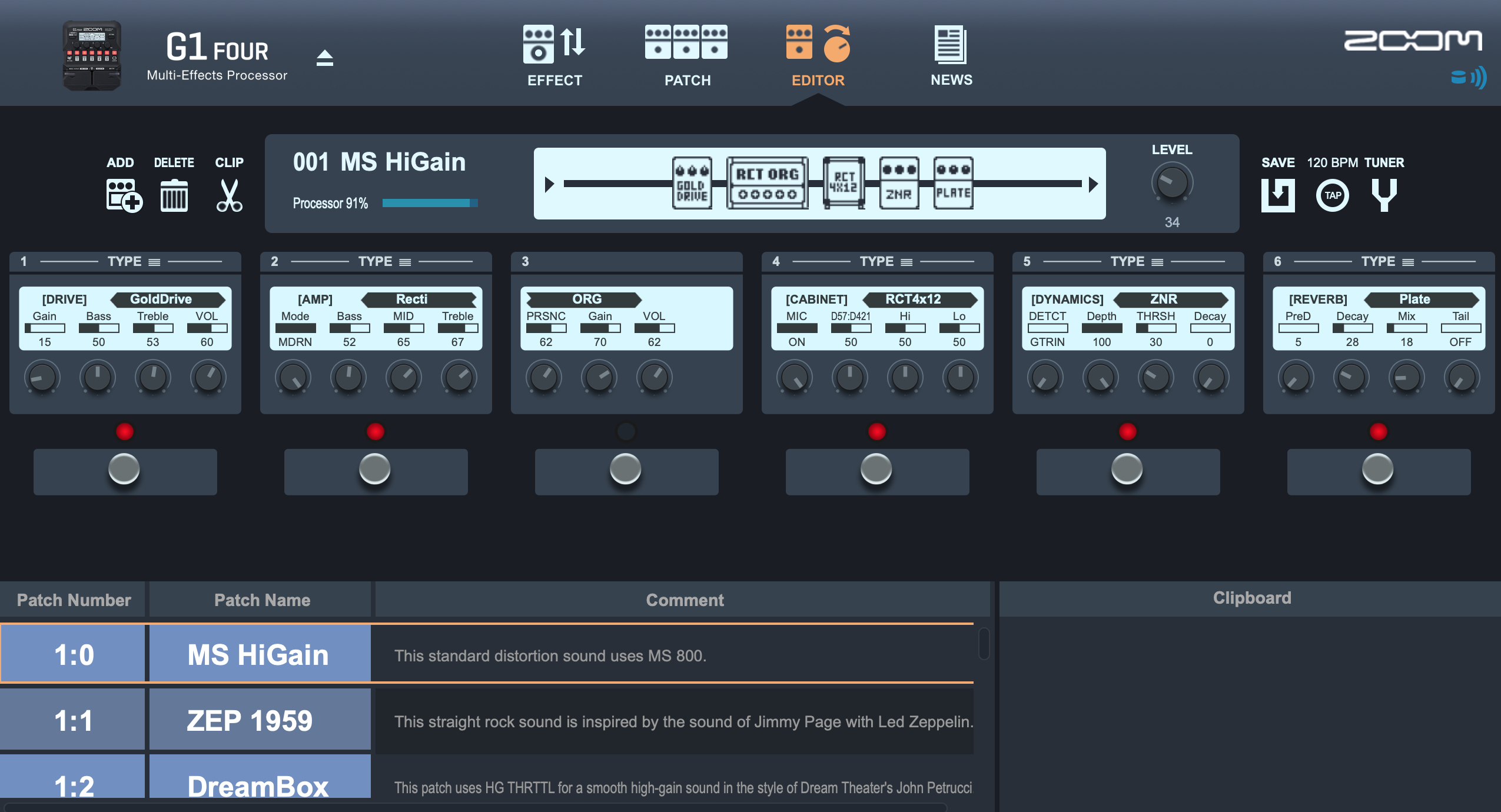The image size is (1501, 812).
Task: Click the ZNR effect name selector
Action: [1171, 299]
